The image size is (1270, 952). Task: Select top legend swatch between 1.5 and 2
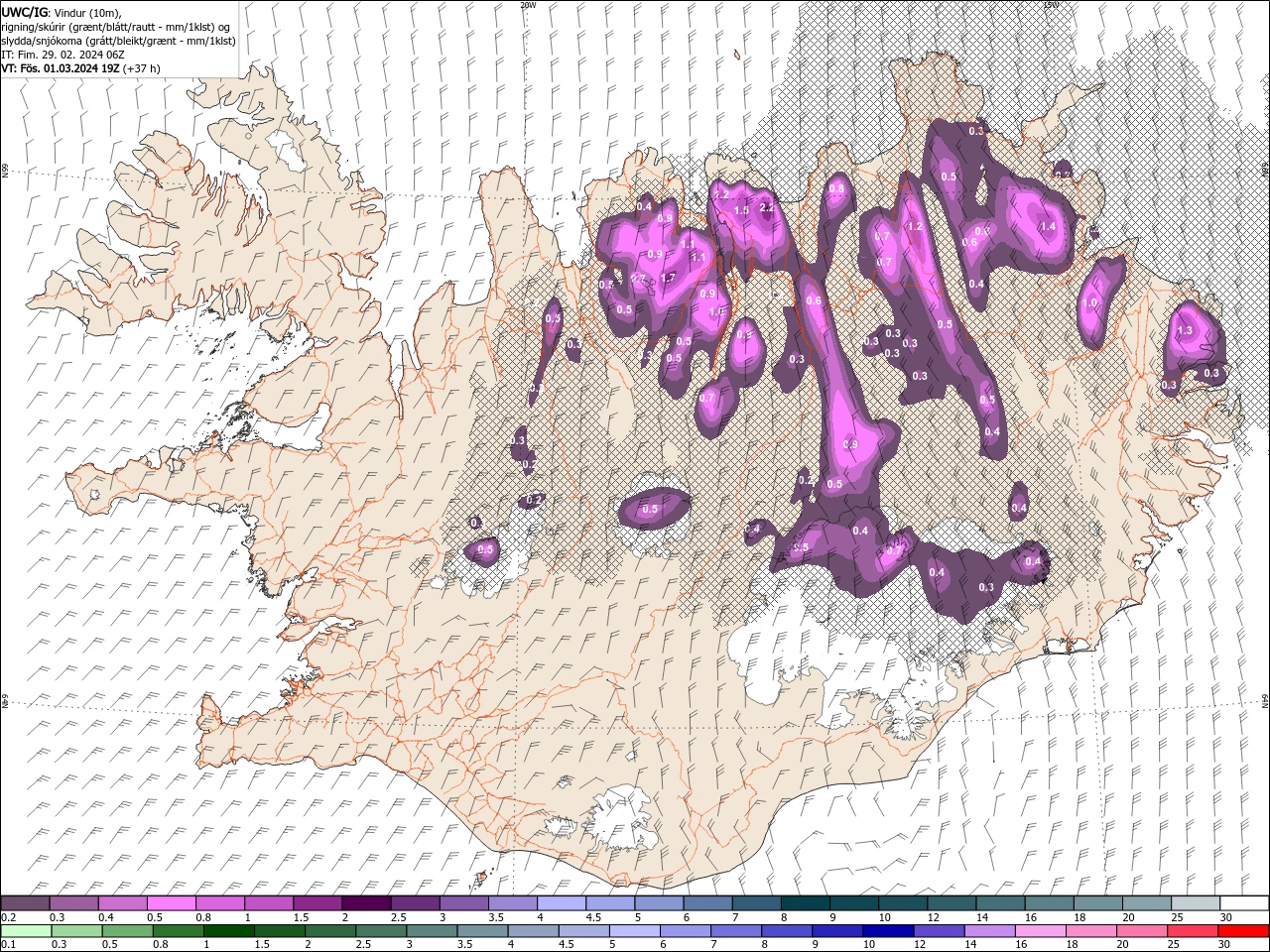317,903
